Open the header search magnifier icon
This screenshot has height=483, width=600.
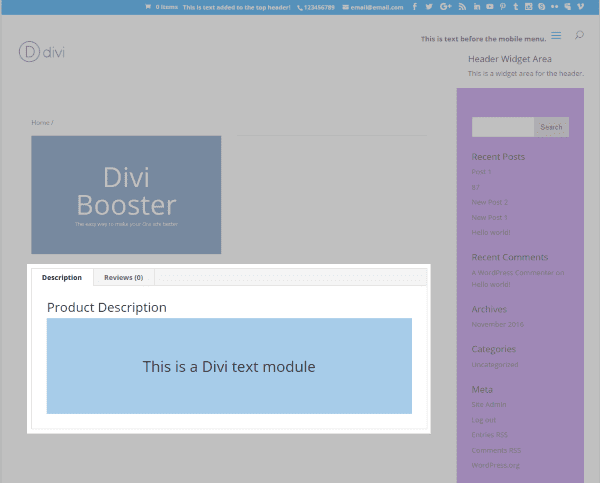579,36
